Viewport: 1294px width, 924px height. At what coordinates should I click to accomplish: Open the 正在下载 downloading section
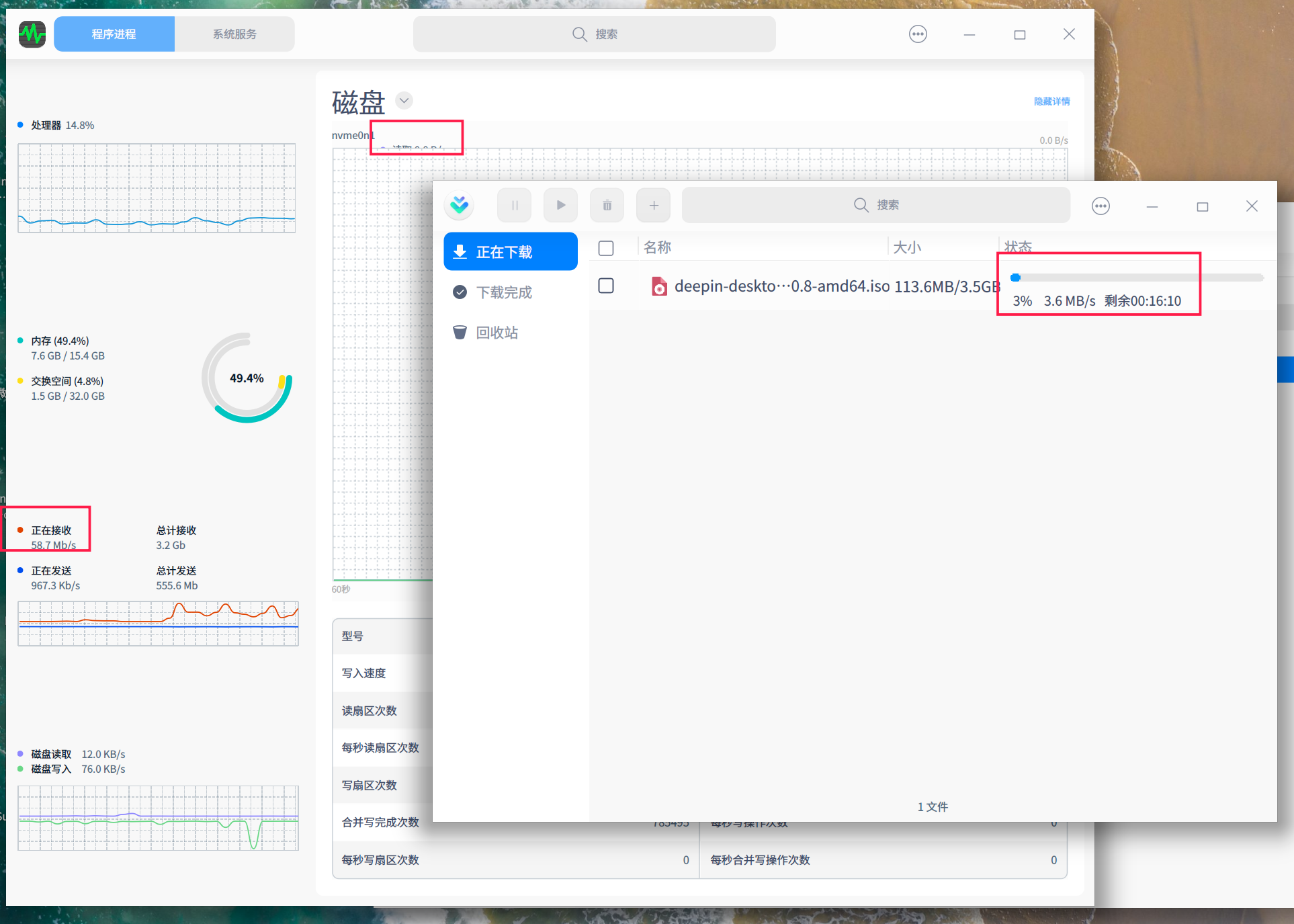click(x=510, y=251)
